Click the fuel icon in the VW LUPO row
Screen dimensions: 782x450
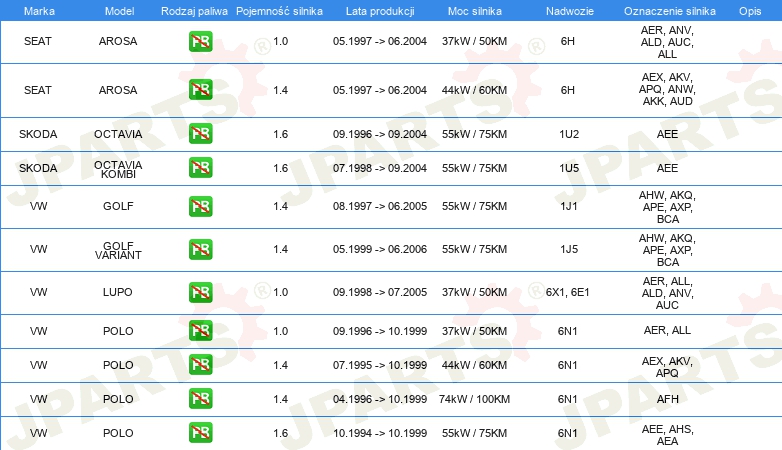click(x=200, y=292)
